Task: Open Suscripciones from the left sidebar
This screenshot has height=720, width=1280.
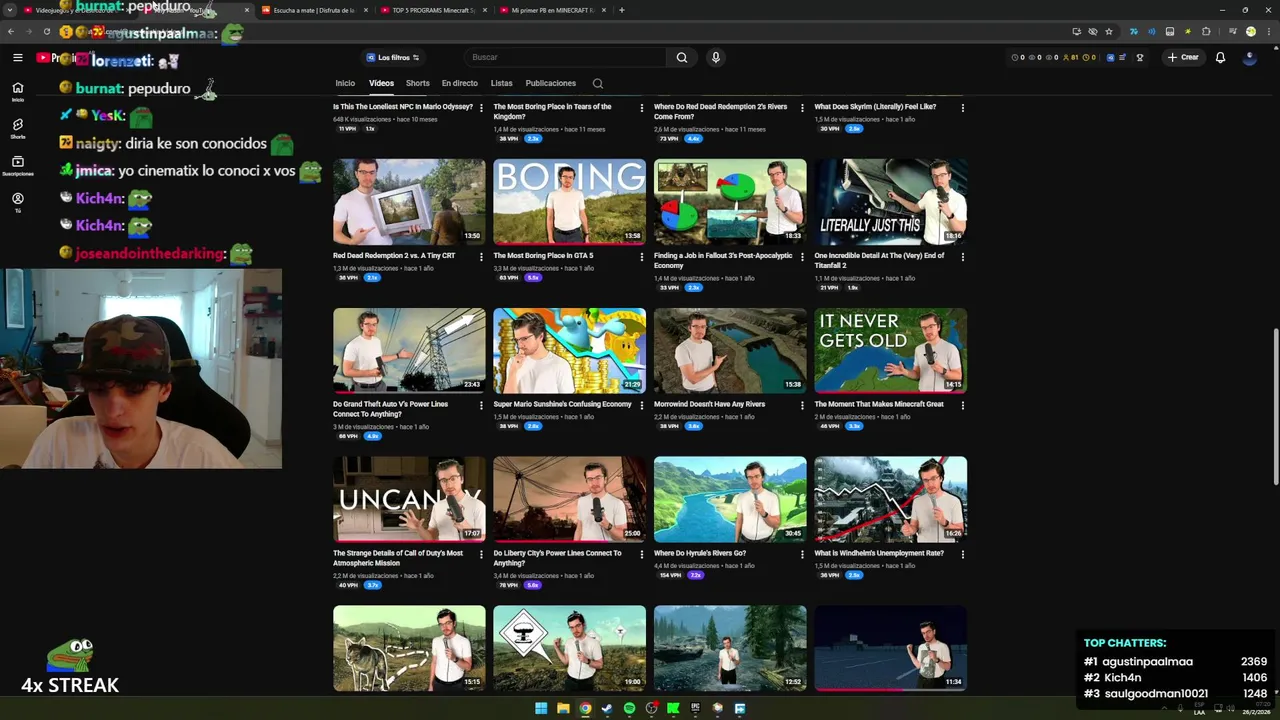Action: tap(17, 165)
